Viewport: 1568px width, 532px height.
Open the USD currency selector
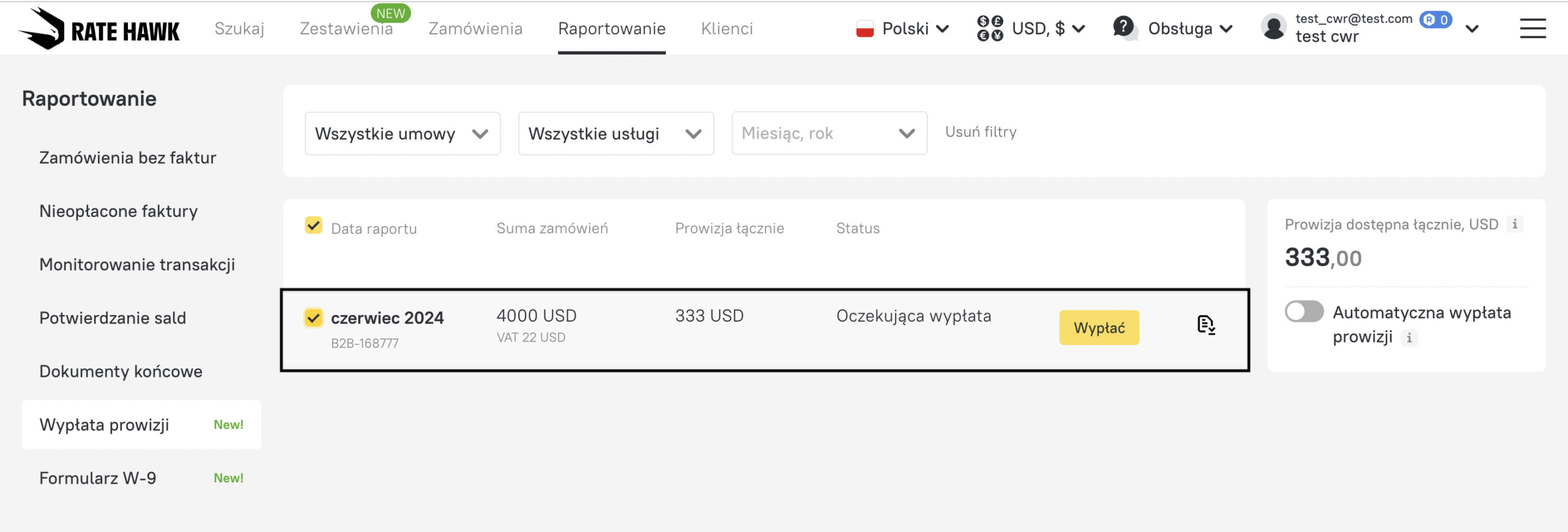(1031, 29)
